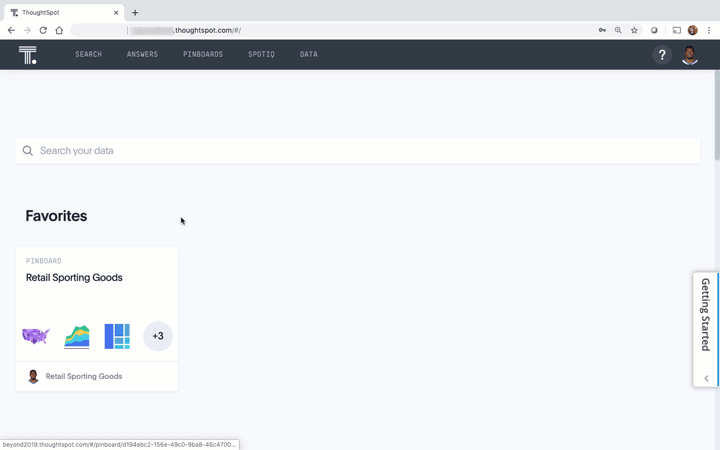
Task: Open the PINBOARDS nav item
Action: pyautogui.click(x=203, y=54)
